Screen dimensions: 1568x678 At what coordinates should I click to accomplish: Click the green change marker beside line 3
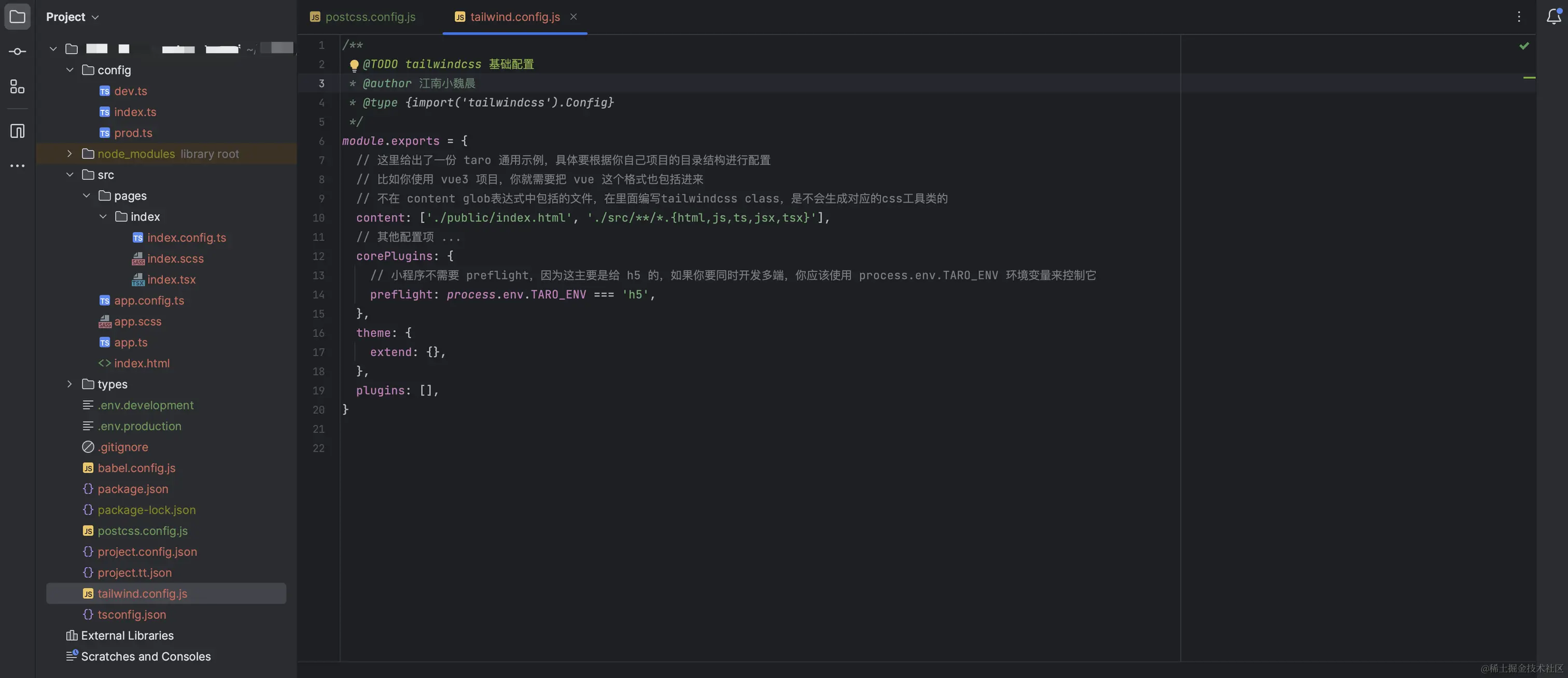[1531, 78]
